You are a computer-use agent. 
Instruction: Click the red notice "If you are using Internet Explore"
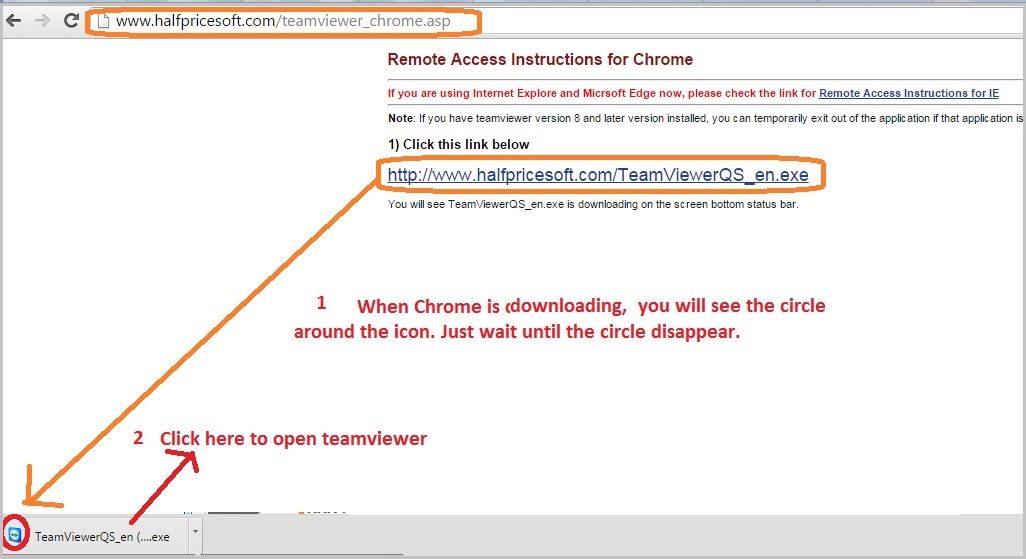point(601,93)
